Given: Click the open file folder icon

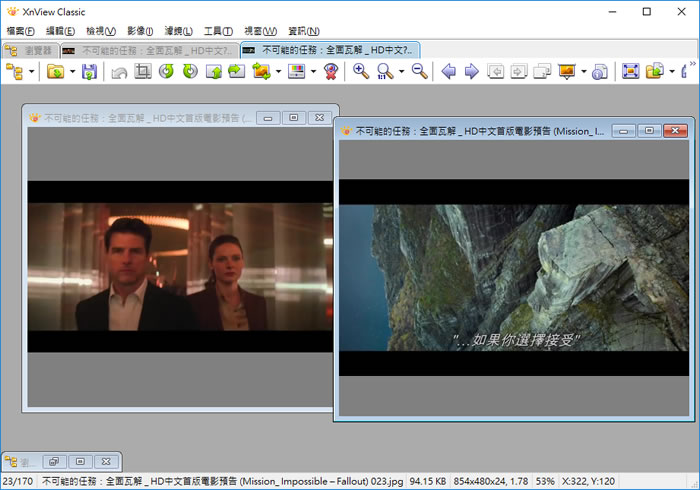Looking at the screenshot, I should click(x=56, y=71).
